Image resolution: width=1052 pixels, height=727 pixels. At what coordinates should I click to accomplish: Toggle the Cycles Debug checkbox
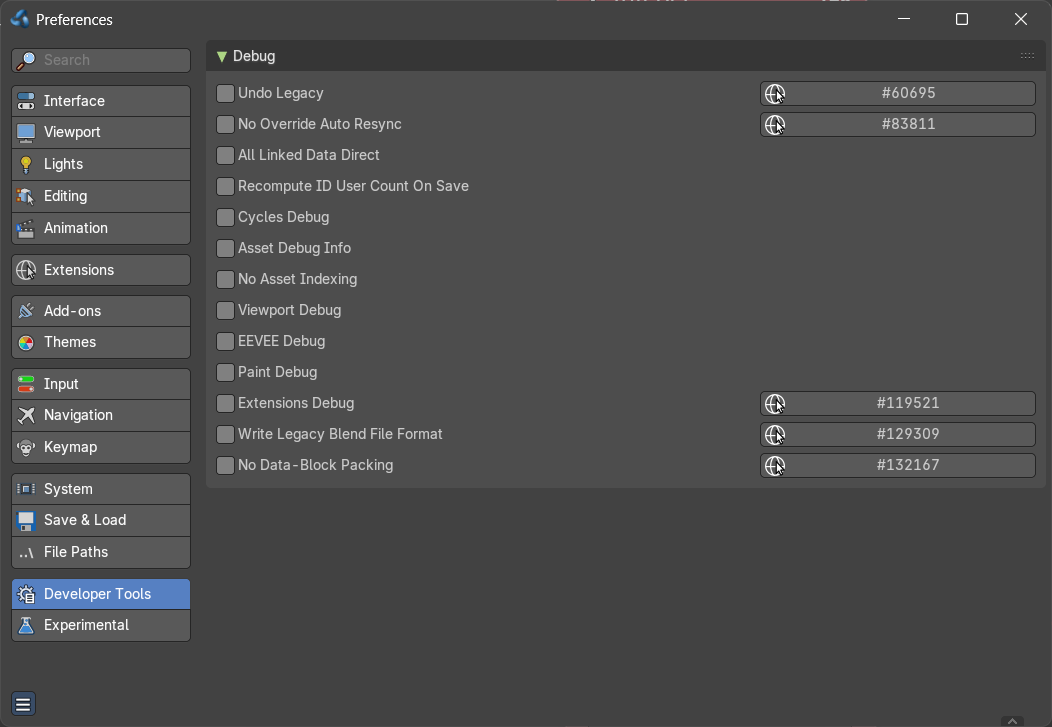coord(225,217)
